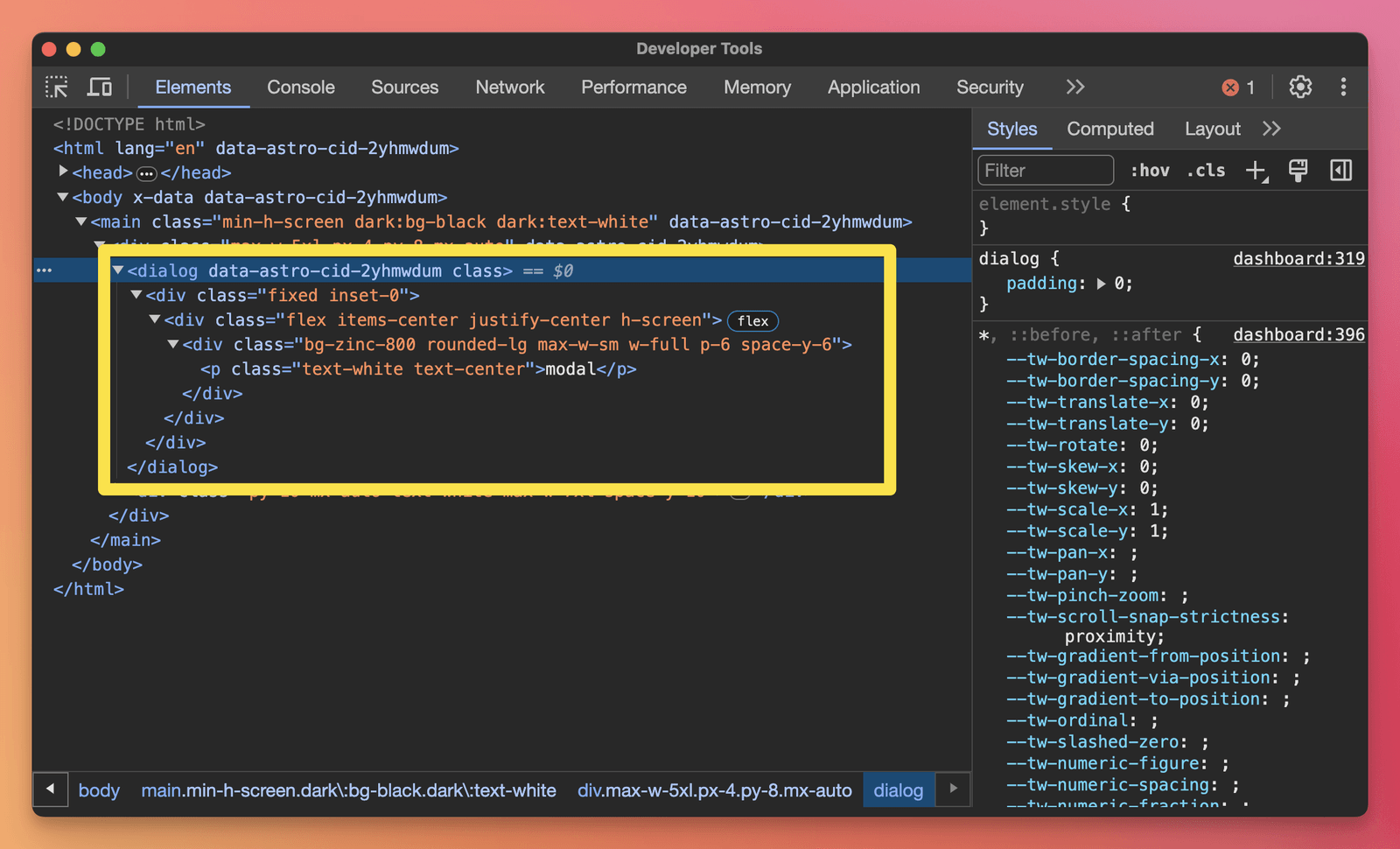Click the flex layout badge
Image resolution: width=1400 pixels, height=849 pixels.
tap(752, 320)
